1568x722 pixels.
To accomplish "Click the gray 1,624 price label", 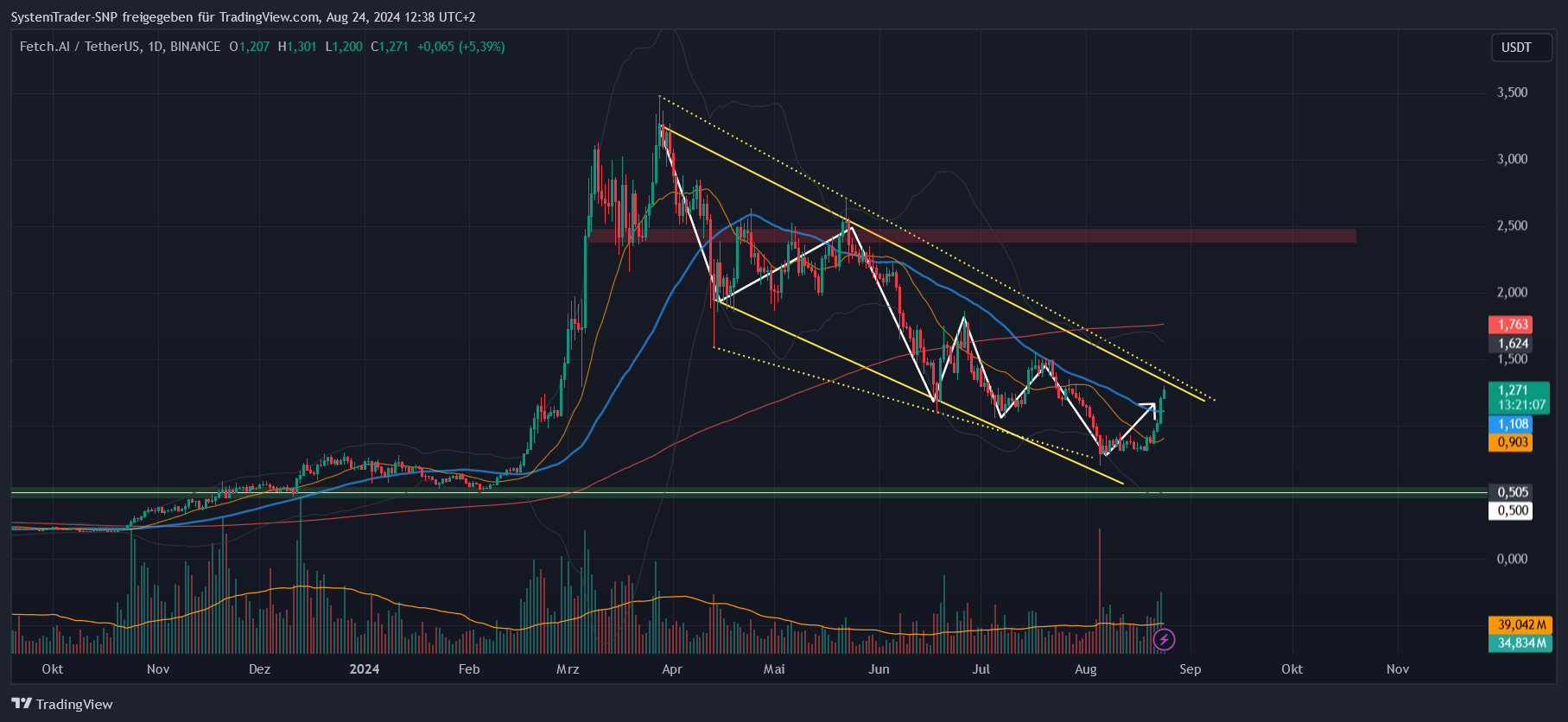I will (1510, 344).
